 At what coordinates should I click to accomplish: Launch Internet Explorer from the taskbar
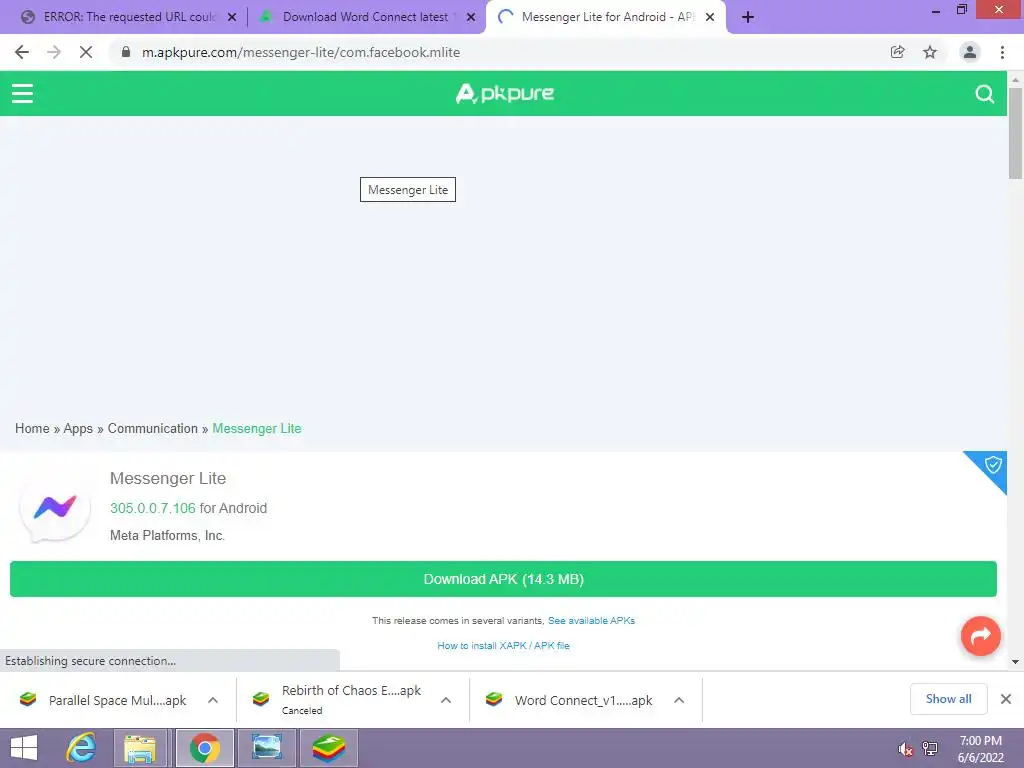pos(81,748)
